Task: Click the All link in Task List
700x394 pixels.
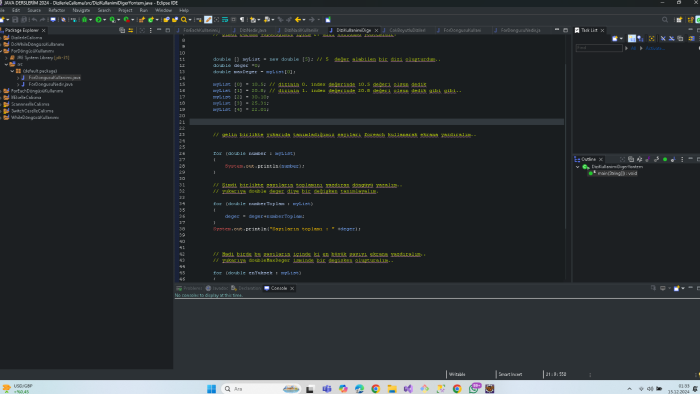Action: pos(633,48)
